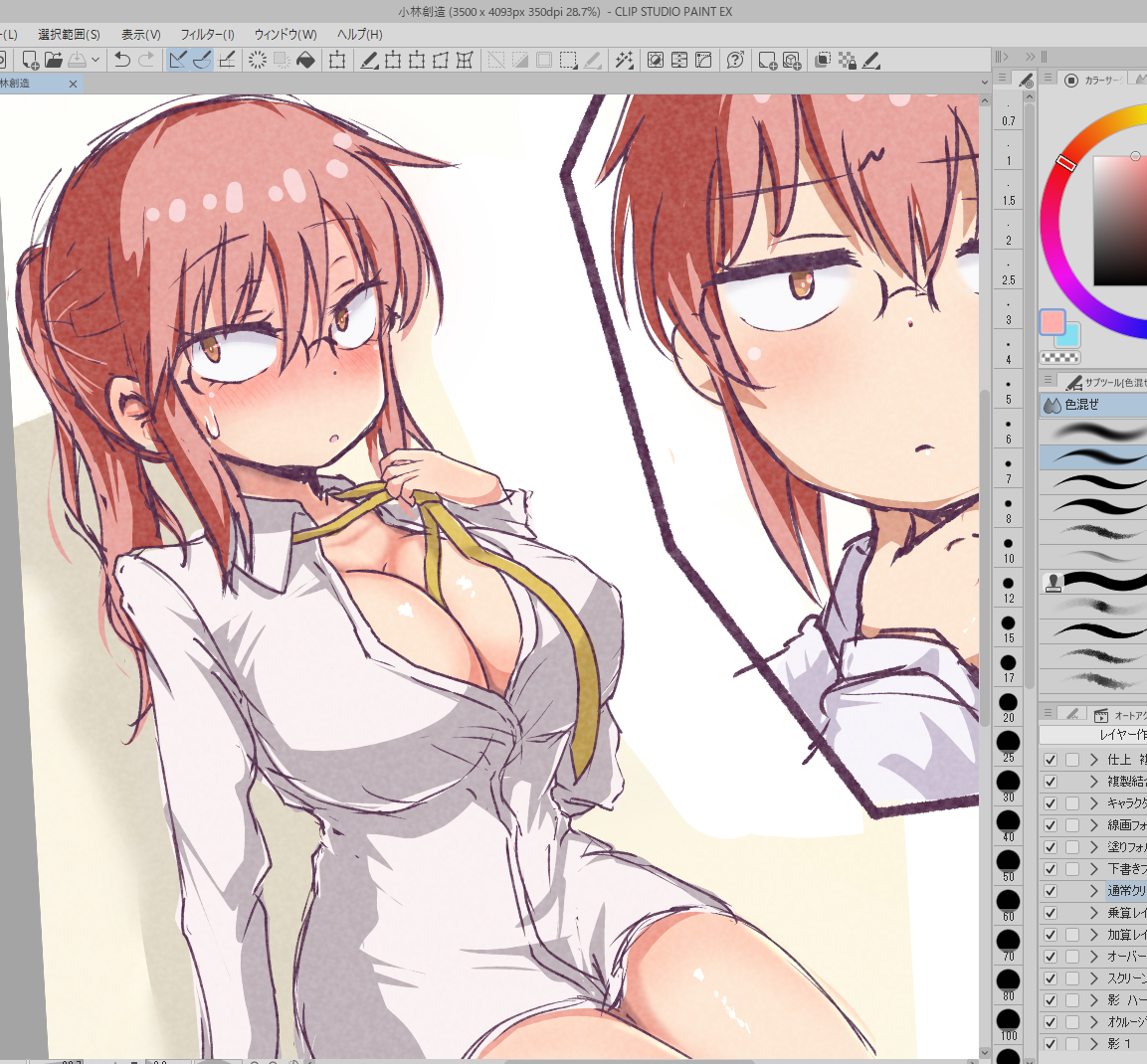
Task: Expand the スクリーン auto action row
Action: coord(1094,977)
